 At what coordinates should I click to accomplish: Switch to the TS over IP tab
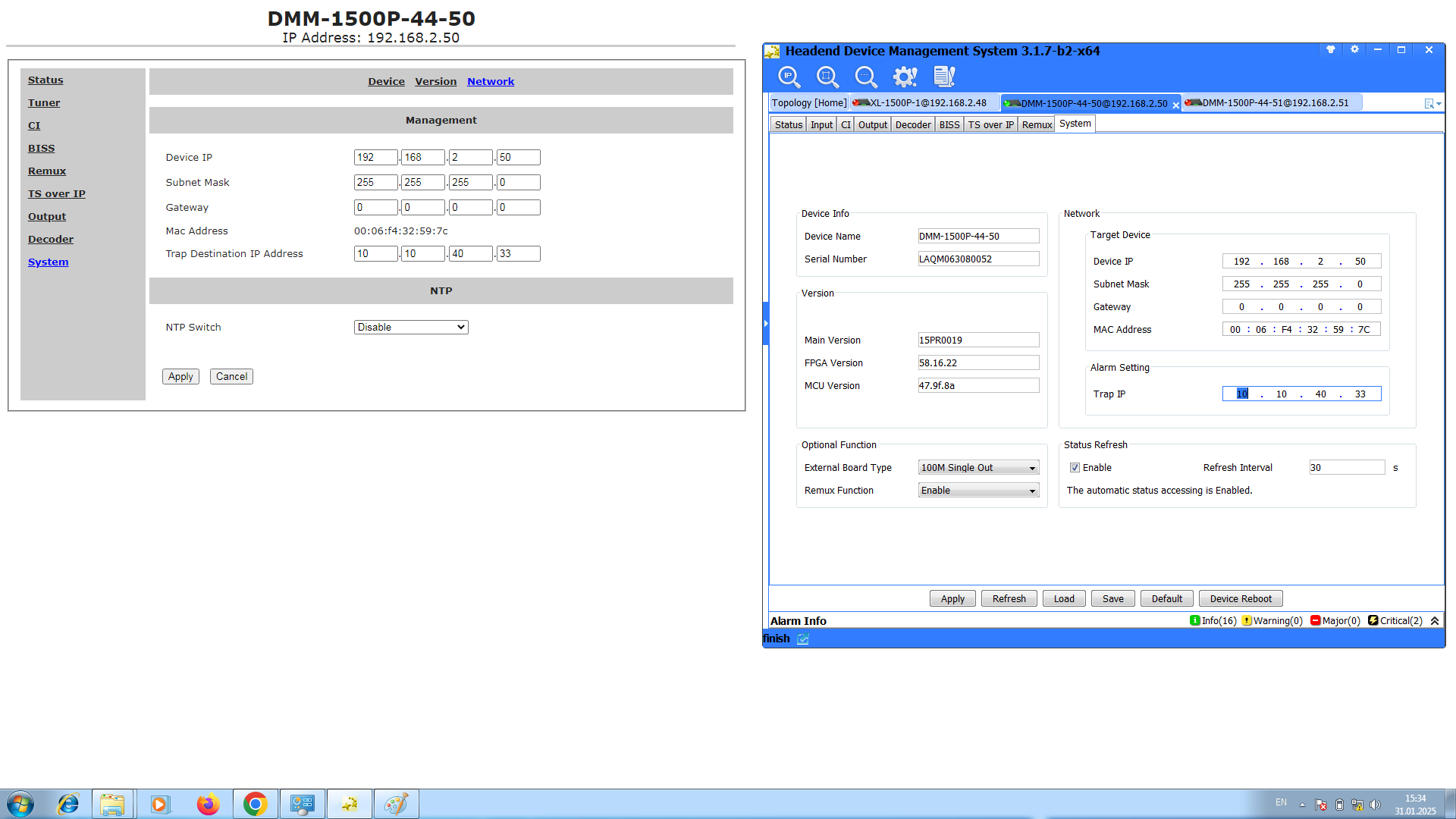pyautogui.click(x=990, y=125)
